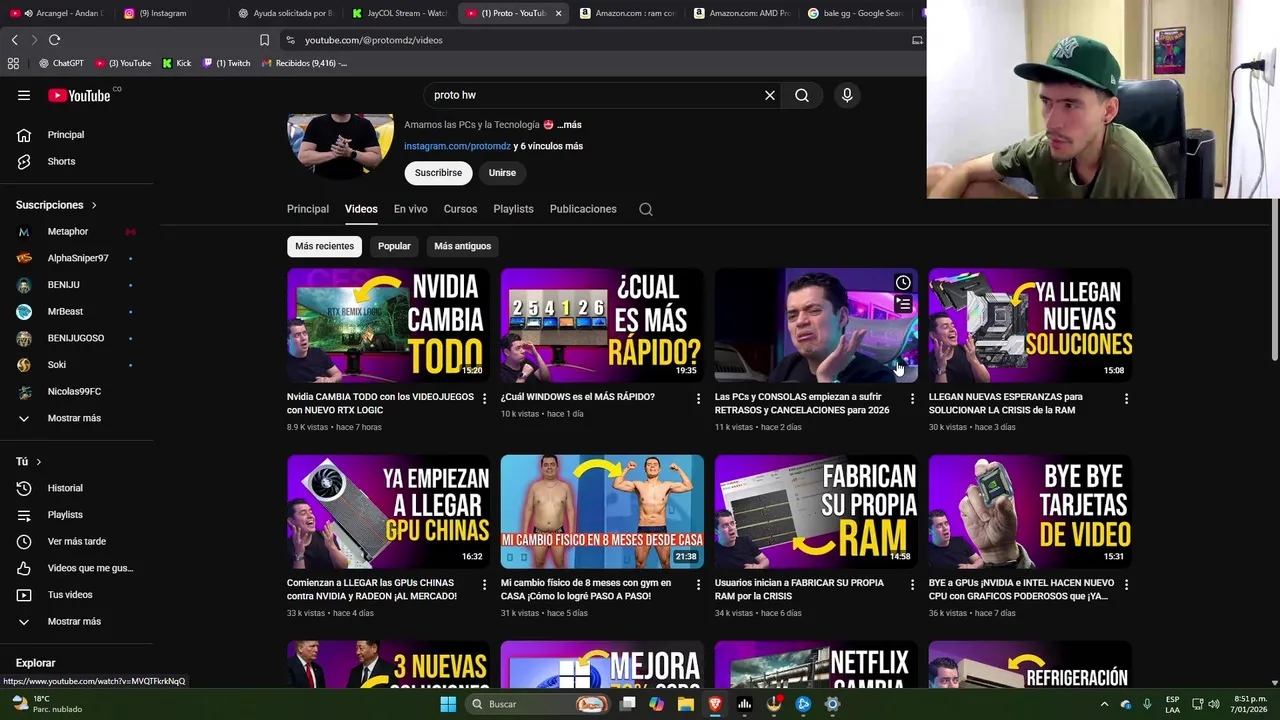Open the instagram.com/protomdz link
This screenshot has height=720, width=1280.
click(x=457, y=146)
